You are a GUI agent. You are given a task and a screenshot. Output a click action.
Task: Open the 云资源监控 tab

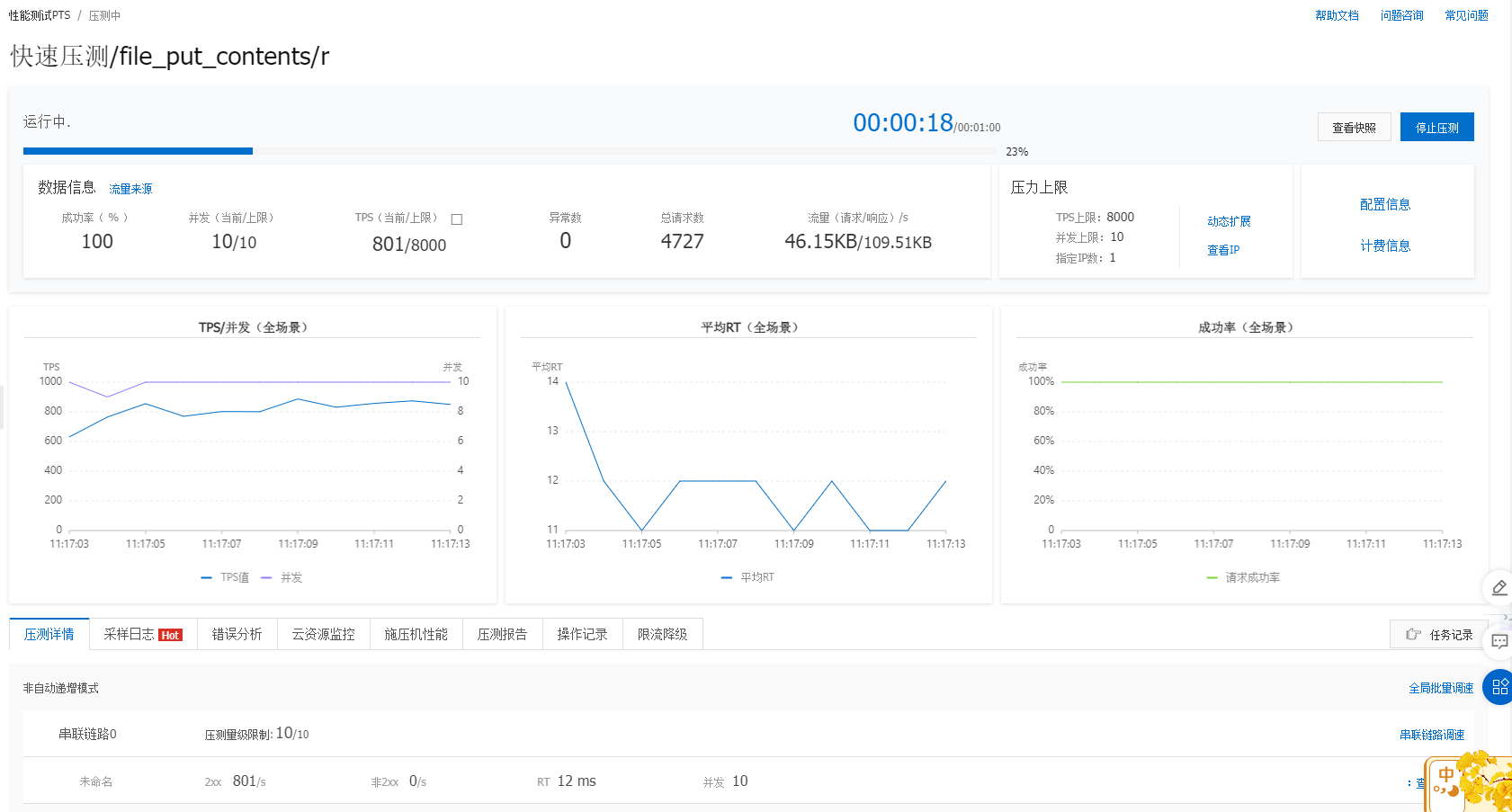[323, 635]
